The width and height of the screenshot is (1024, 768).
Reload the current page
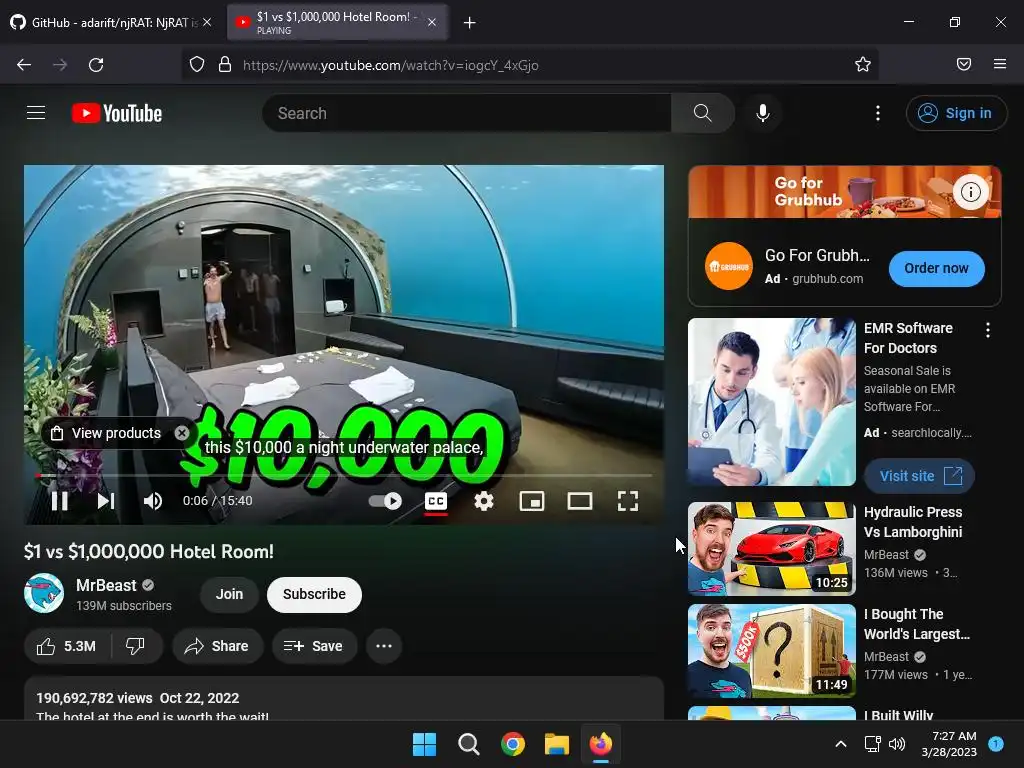click(x=96, y=65)
